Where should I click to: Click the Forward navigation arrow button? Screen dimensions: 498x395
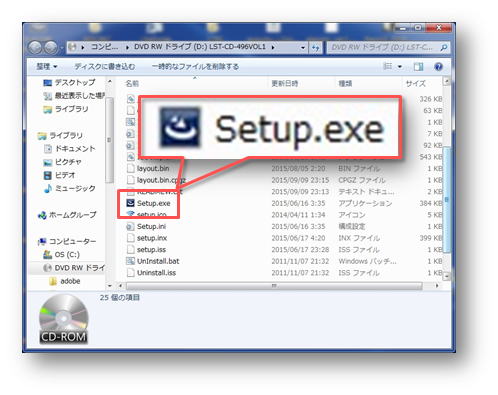(x=51, y=47)
